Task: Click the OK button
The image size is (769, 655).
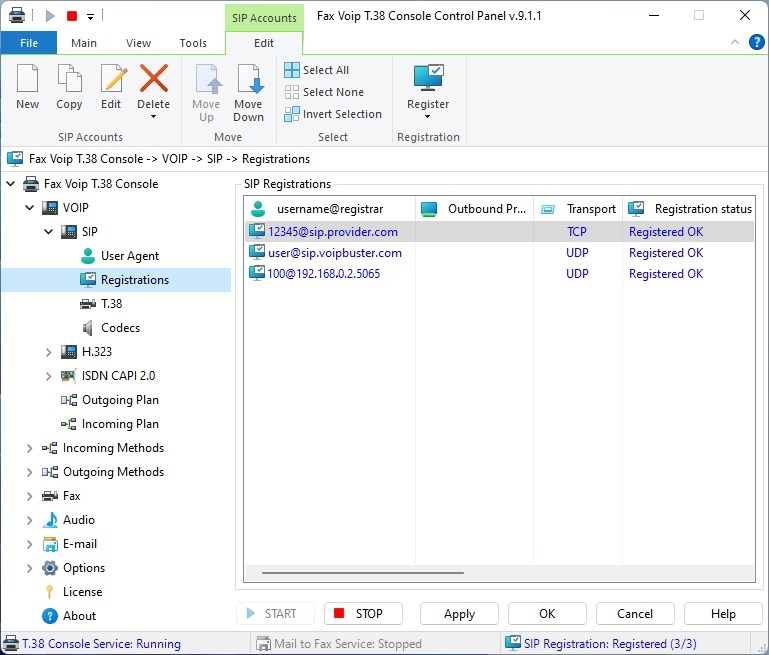Action: (547, 614)
